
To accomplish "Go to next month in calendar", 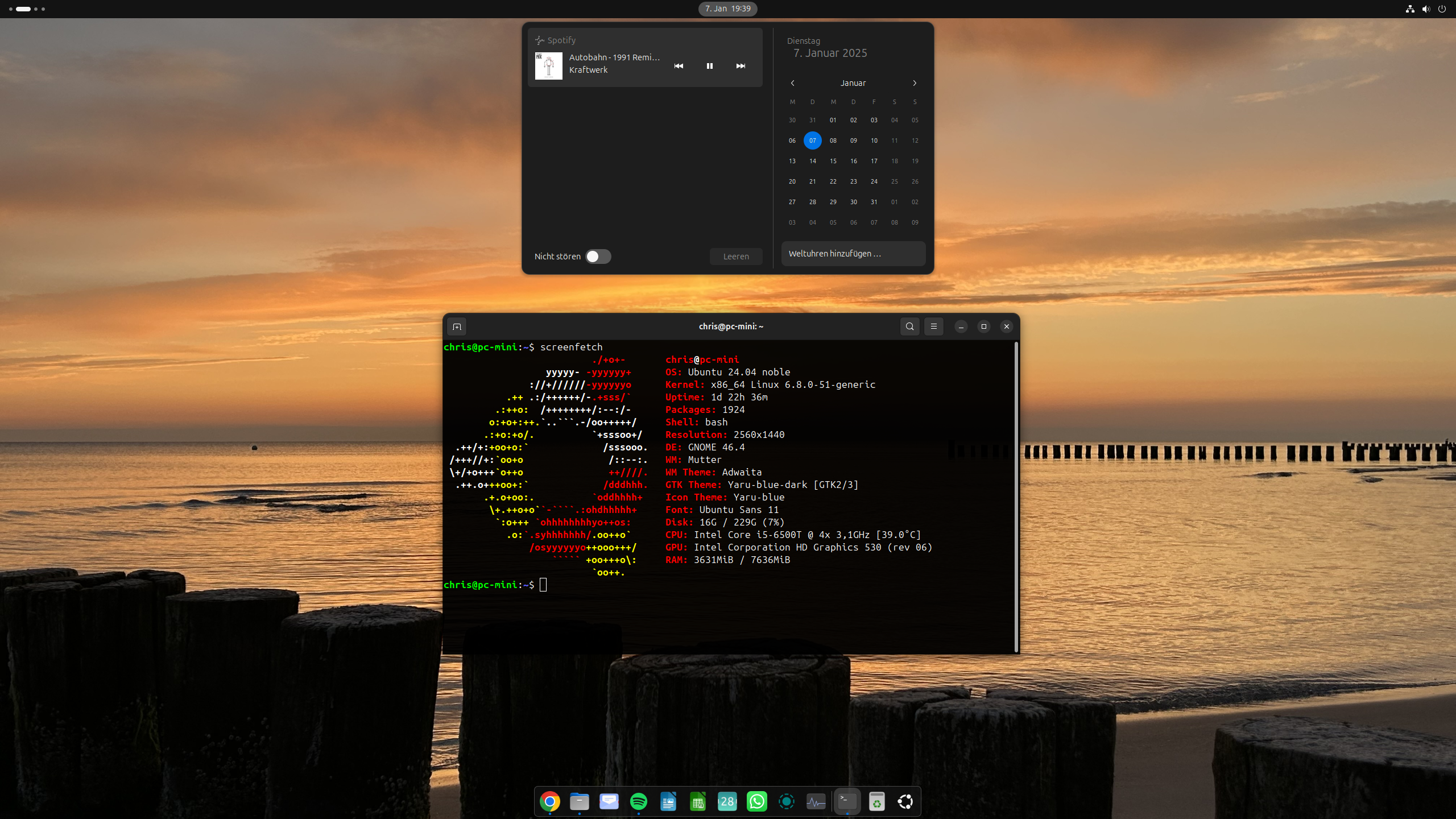I will pyautogui.click(x=915, y=83).
